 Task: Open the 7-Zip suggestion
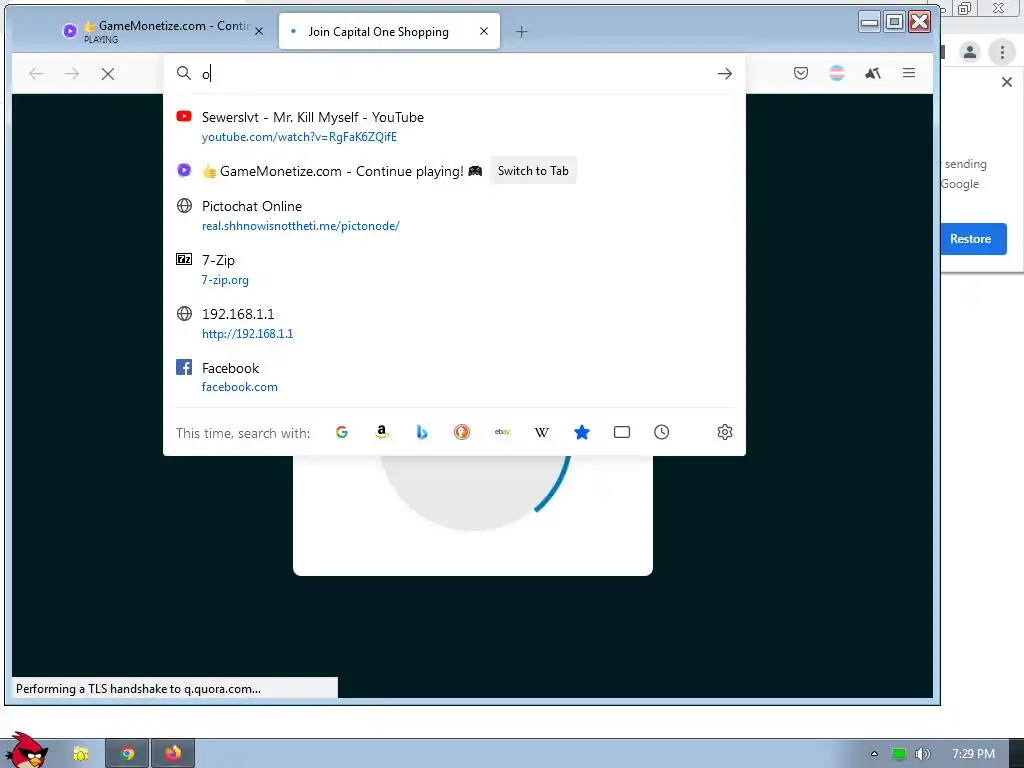(455, 270)
